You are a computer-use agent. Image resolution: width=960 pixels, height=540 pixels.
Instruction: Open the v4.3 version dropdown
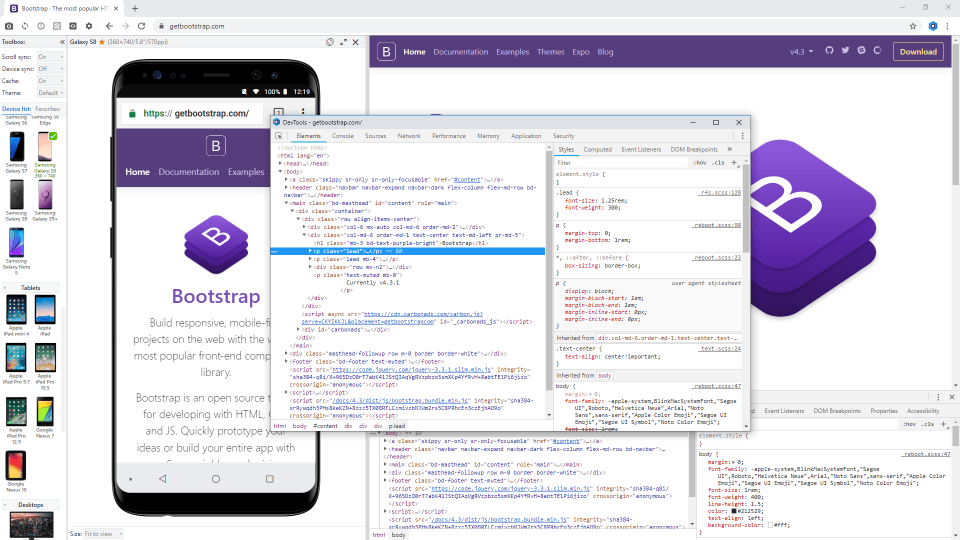click(801, 52)
